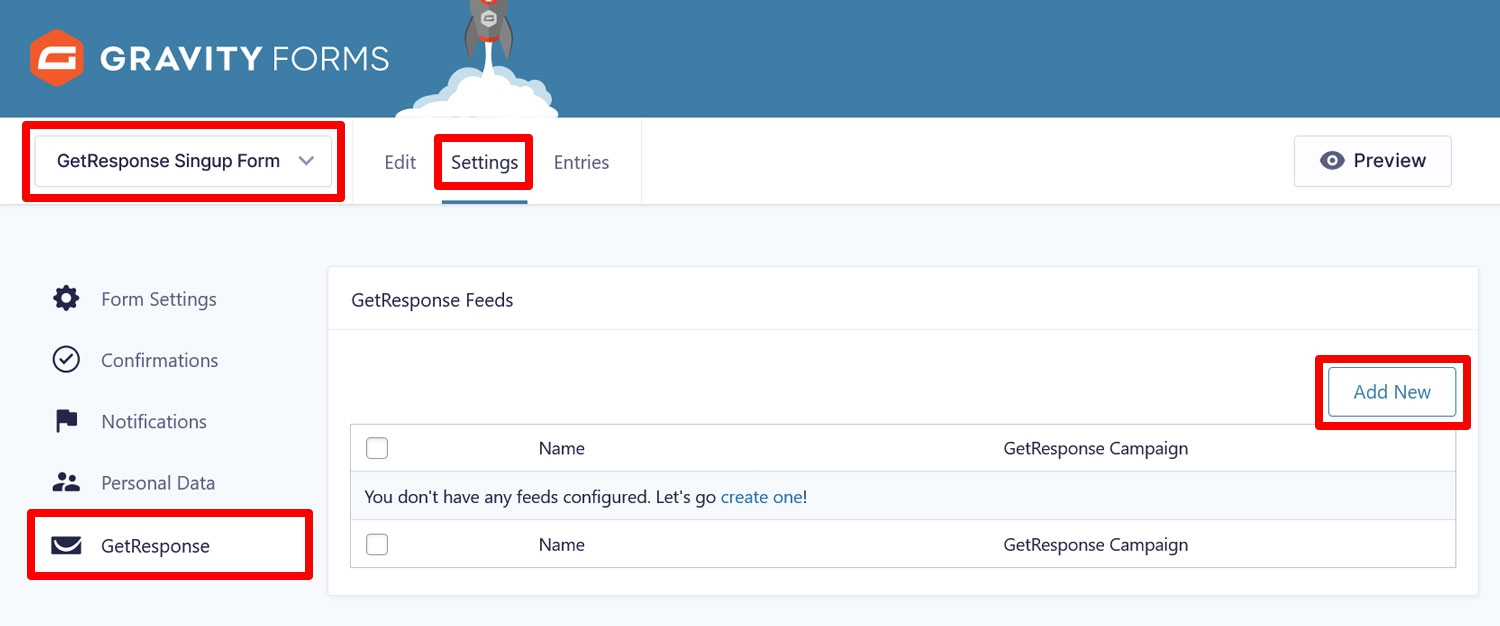Click the GRAVITY FORMS wordmark text
This screenshot has height=626, width=1500.
245,59
